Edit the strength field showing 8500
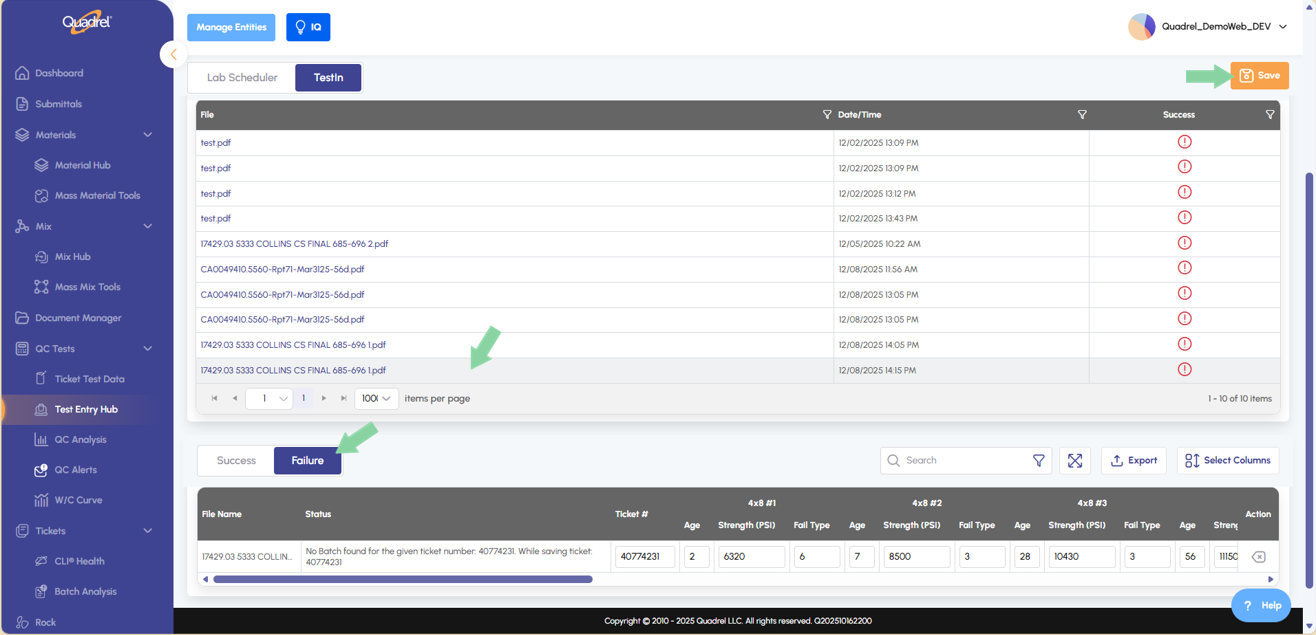The image size is (1316, 635). tap(916, 557)
